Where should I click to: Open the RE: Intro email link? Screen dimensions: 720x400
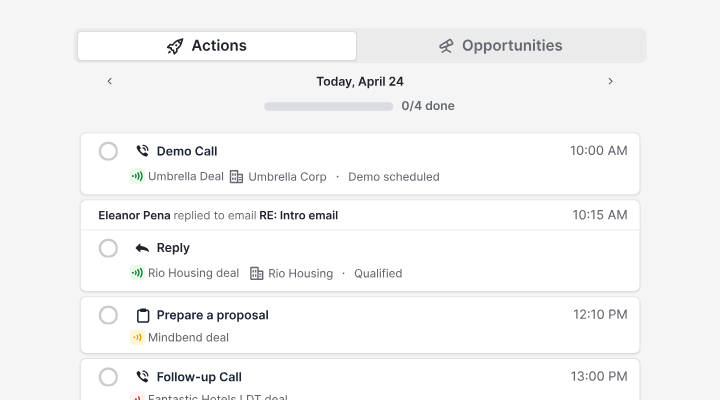pyautogui.click(x=298, y=215)
